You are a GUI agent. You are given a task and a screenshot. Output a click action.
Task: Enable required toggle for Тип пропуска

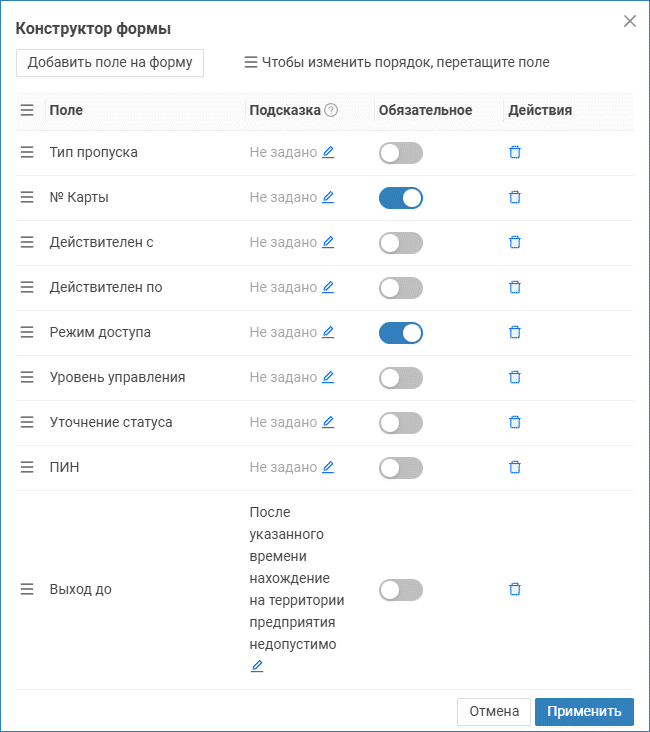(401, 153)
